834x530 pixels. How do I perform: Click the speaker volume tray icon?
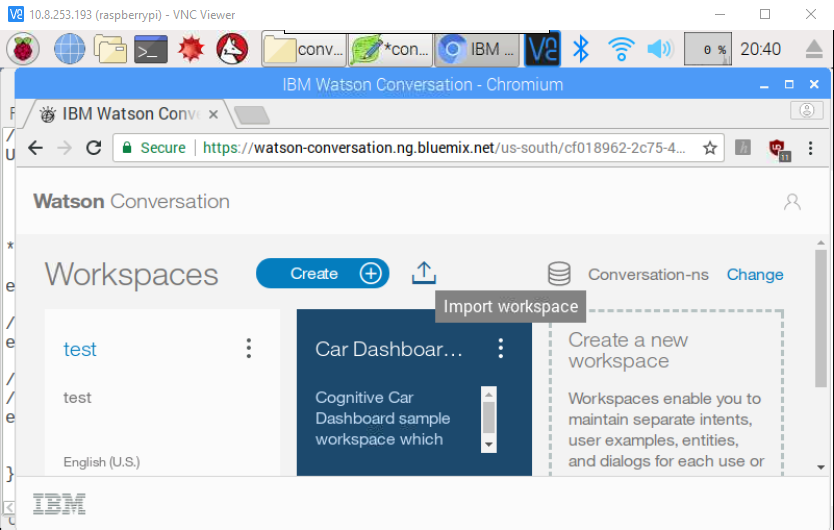(x=660, y=49)
